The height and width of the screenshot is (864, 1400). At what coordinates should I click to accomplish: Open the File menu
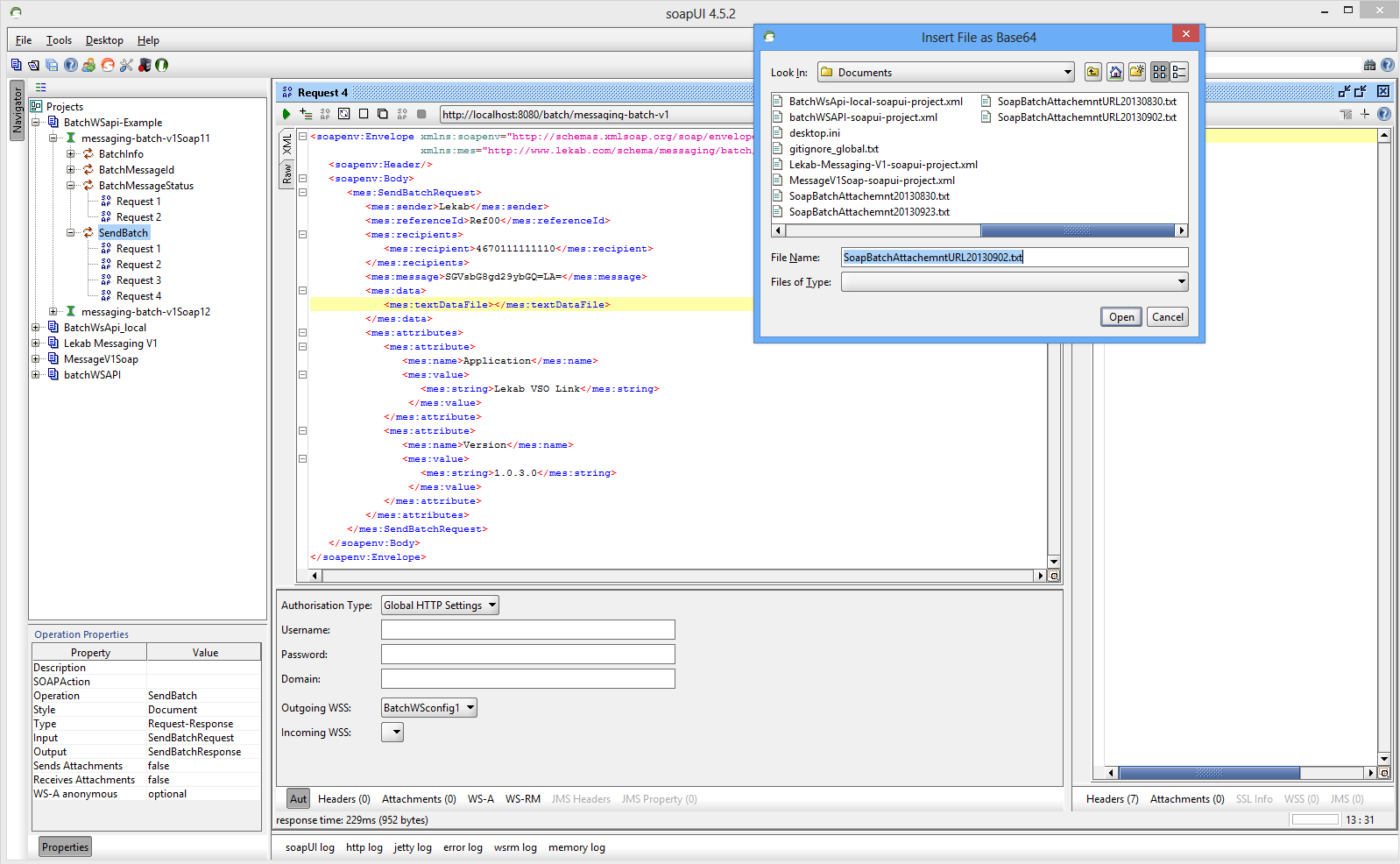point(24,40)
